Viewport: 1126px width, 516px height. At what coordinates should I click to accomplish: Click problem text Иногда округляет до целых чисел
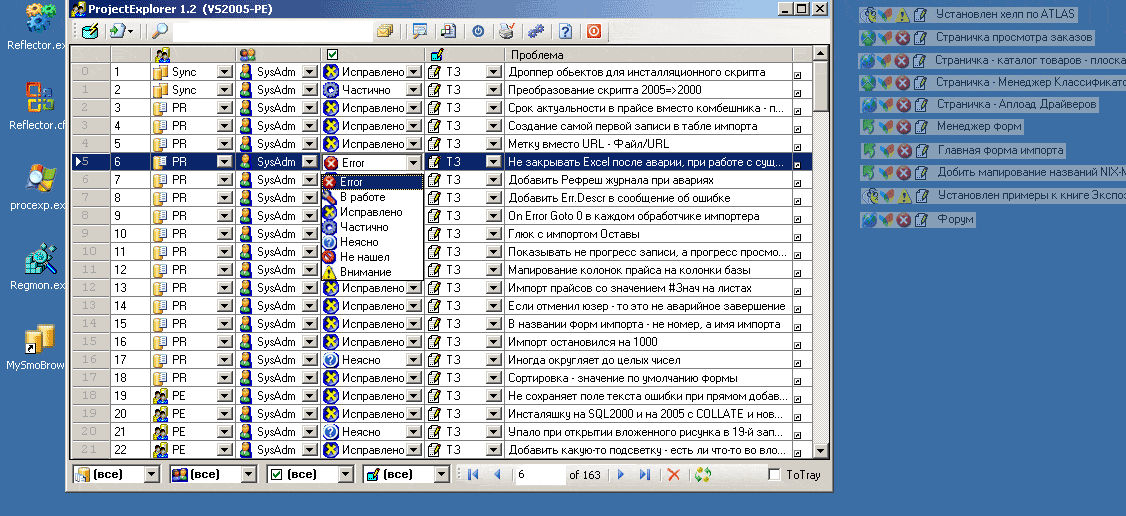pyautogui.click(x=594, y=360)
